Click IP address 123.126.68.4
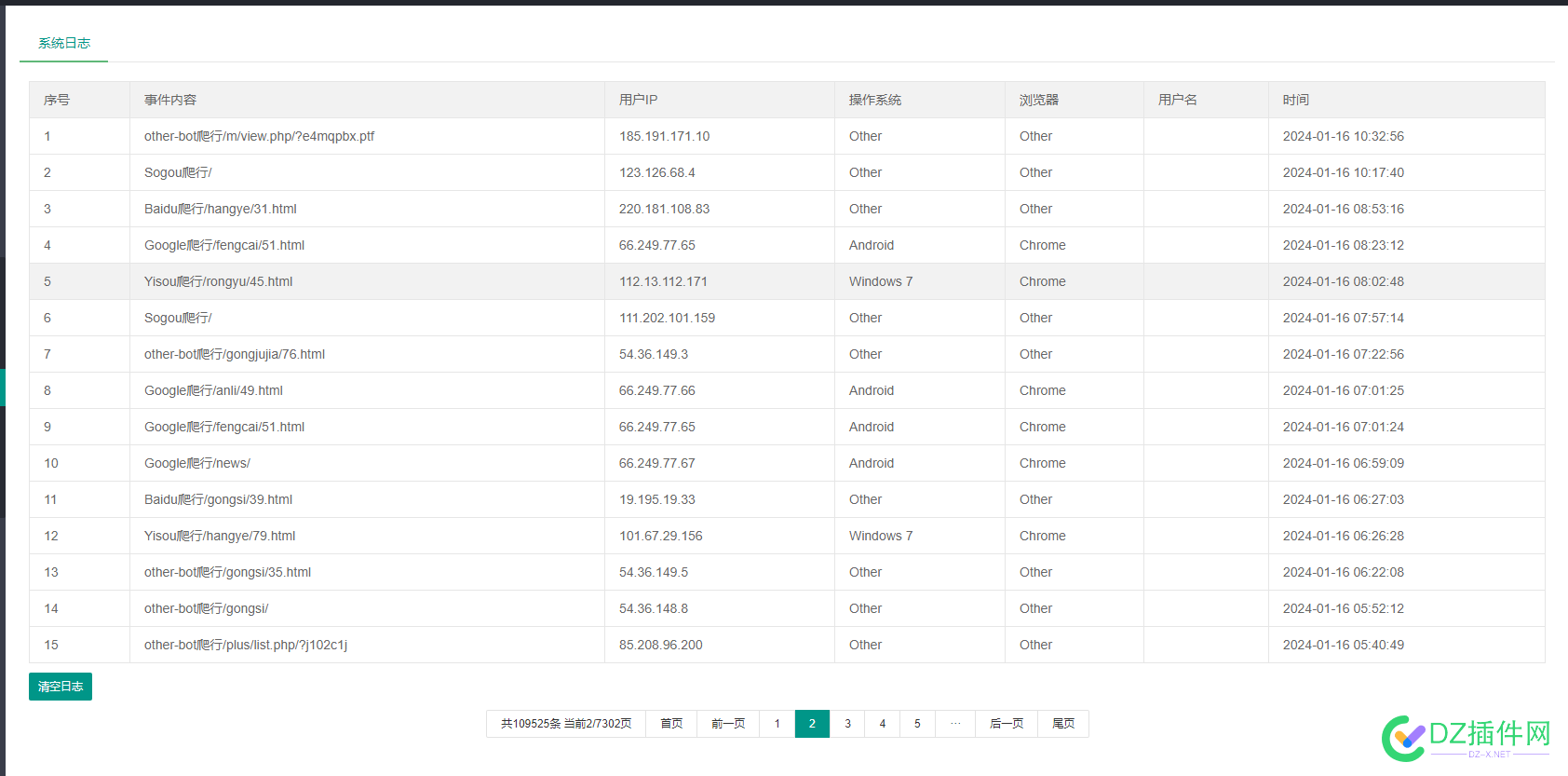The width and height of the screenshot is (1568, 776). [x=656, y=172]
